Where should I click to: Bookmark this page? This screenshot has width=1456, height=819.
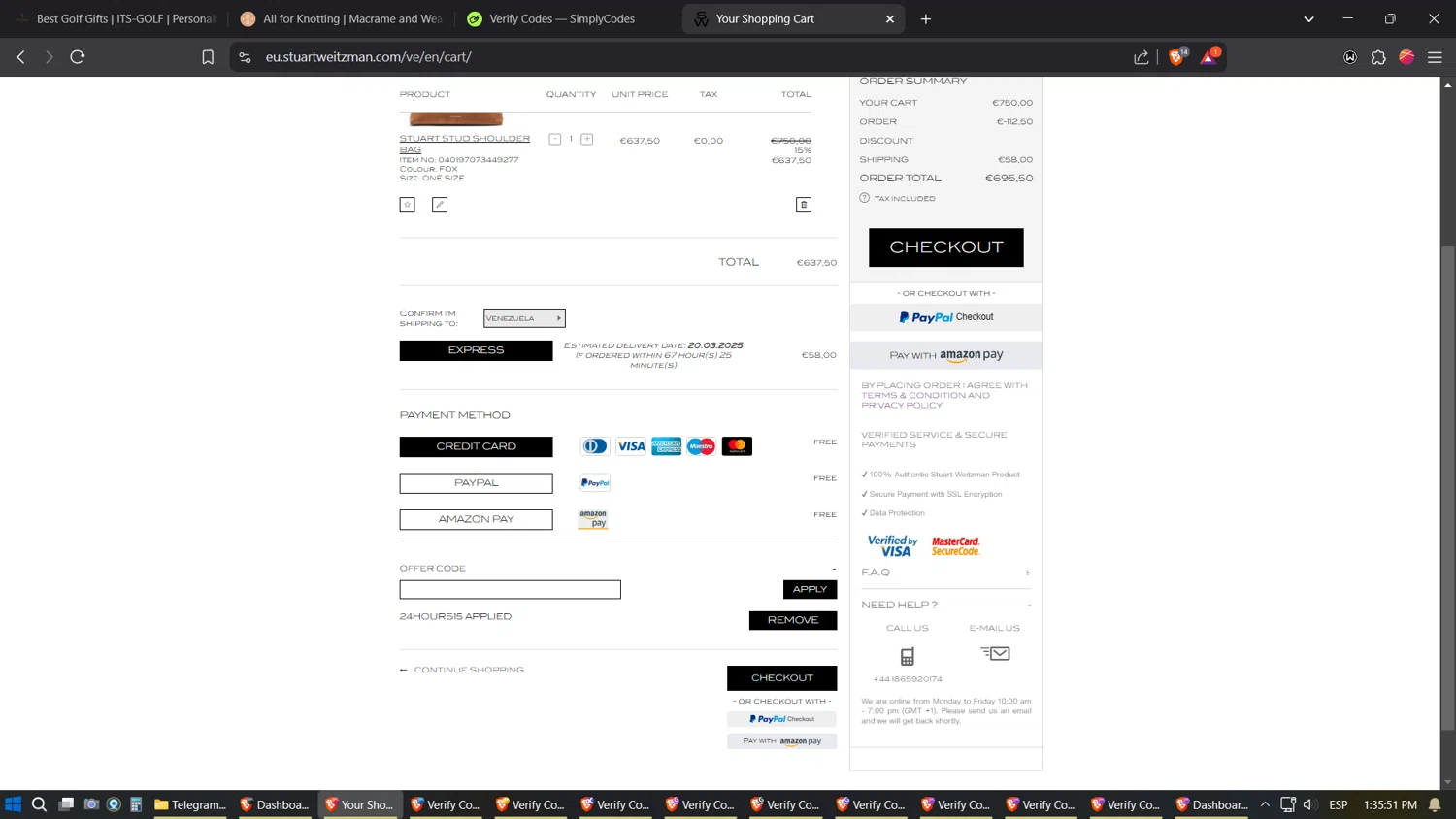(208, 57)
